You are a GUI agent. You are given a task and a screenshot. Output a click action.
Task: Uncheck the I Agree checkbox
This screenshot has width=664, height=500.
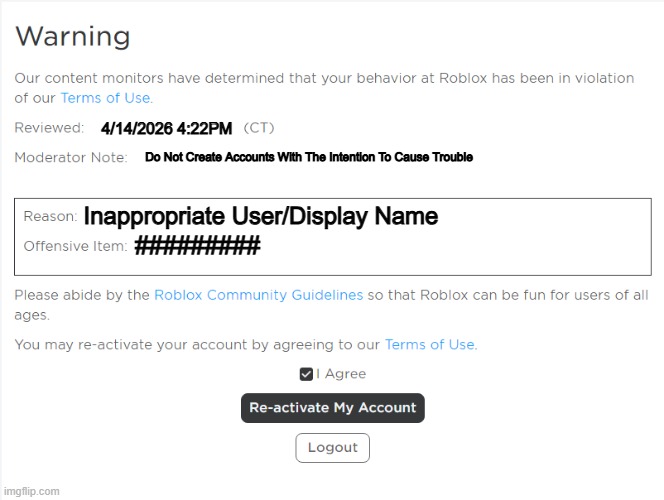tap(306, 374)
